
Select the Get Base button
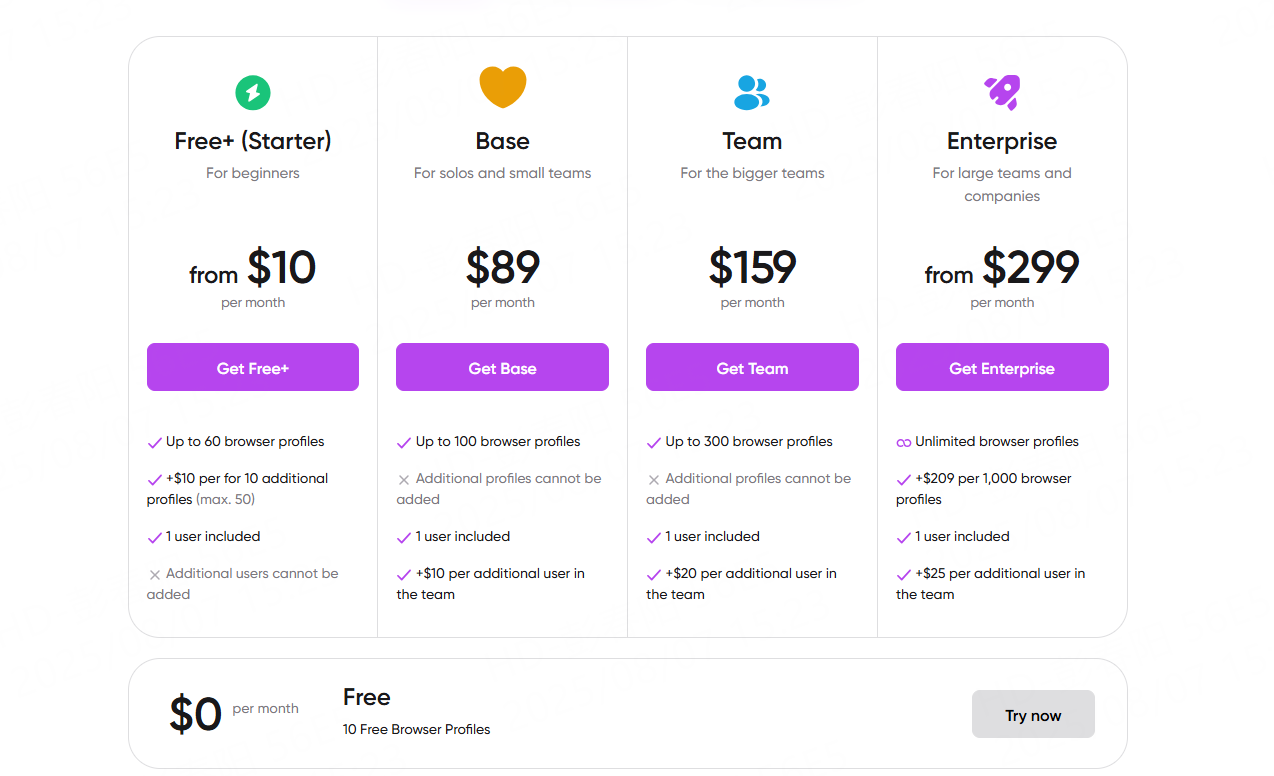pos(502,367)
